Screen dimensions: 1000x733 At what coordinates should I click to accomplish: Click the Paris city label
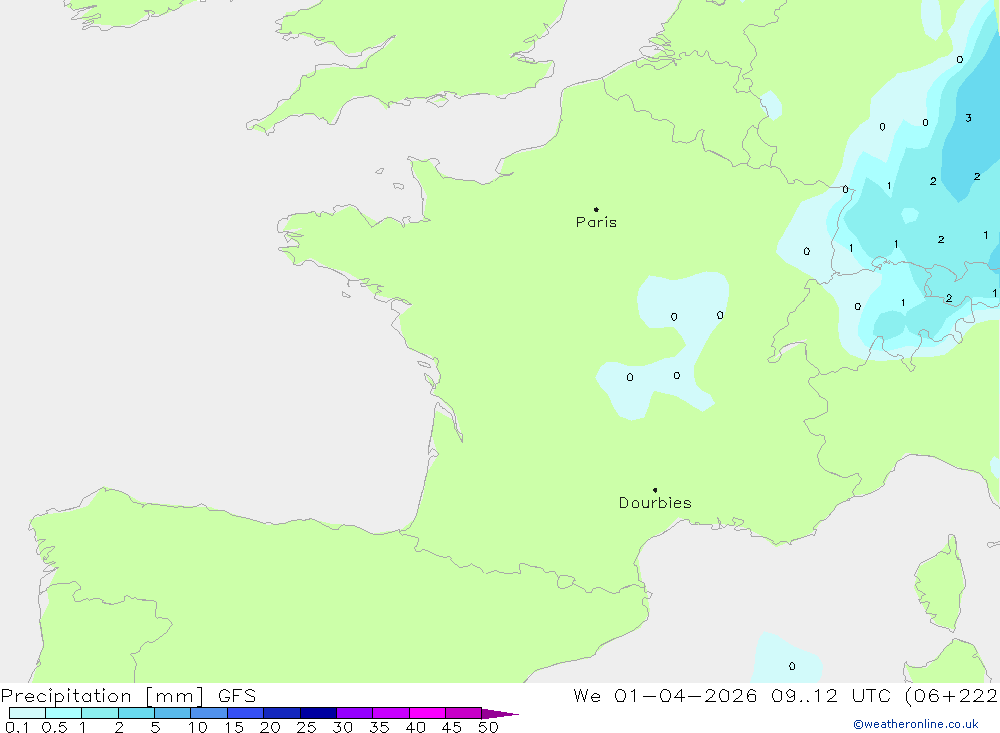point(596,222)
